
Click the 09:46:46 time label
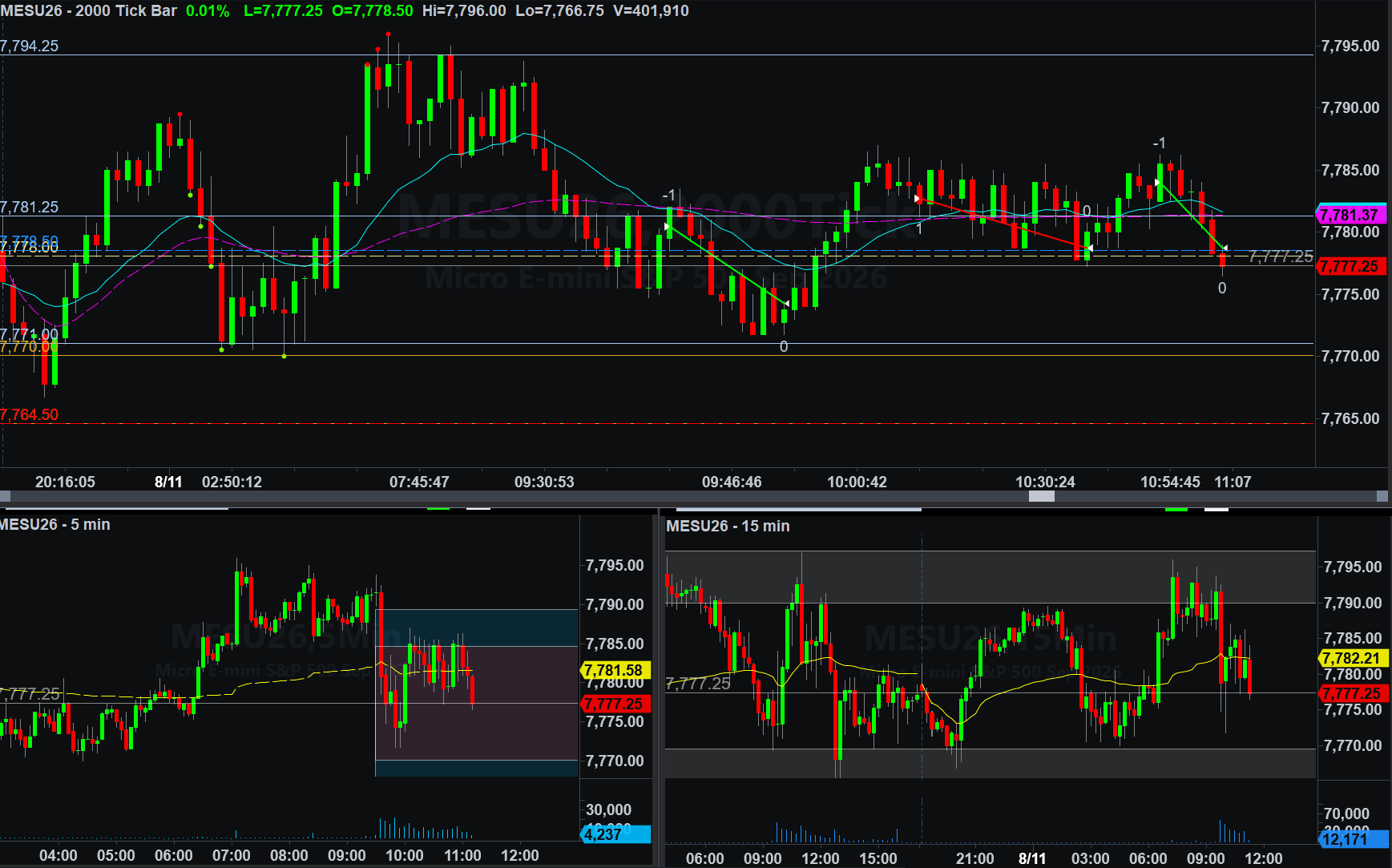click(x=732, y=482)
